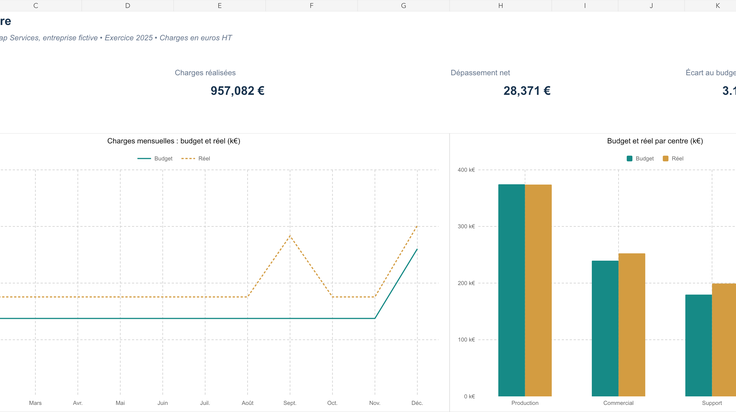Select column D header
The height and width of the screenshot is (412, 736).
click(128, 6)
